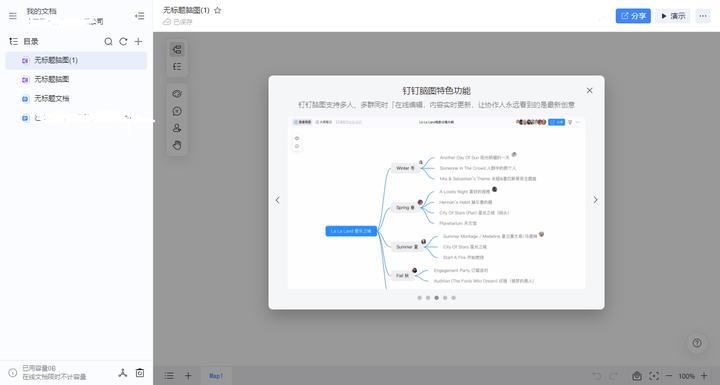The width and height of the screenshot is (720, 385).
Task: Click the redo arrow
Action: coord(613,376)
